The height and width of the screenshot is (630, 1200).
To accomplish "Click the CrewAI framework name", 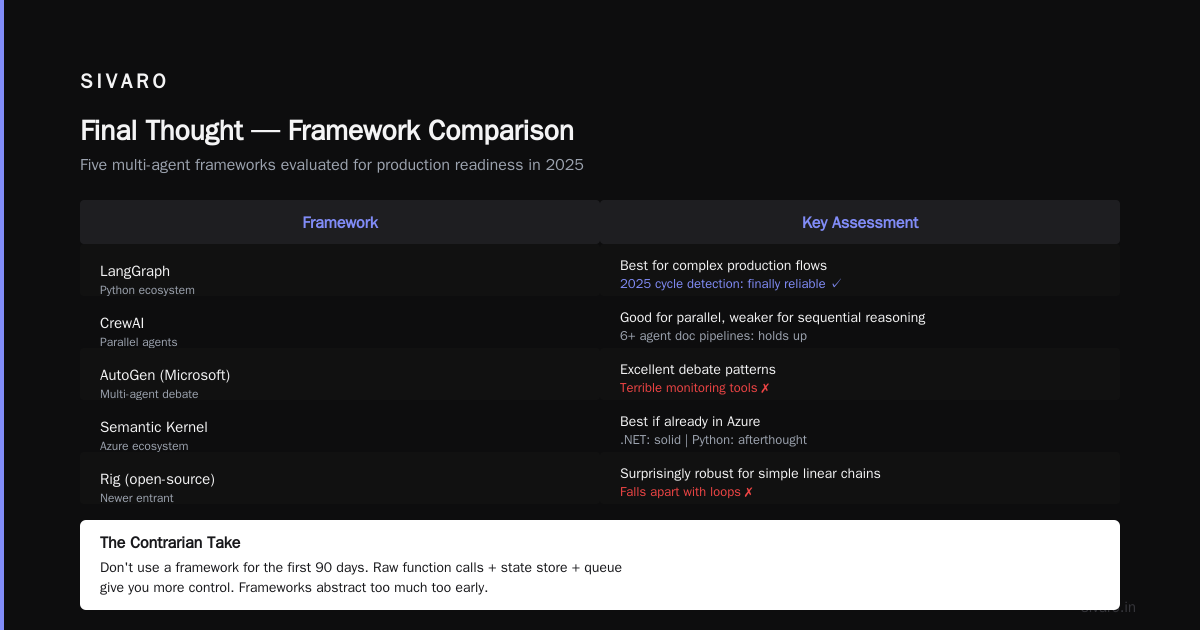I will point(122,323).
